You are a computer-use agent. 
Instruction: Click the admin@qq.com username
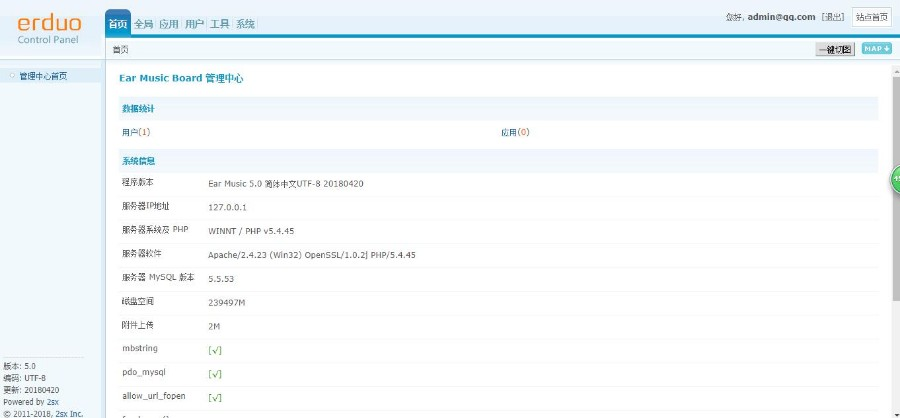pos(781,17)
